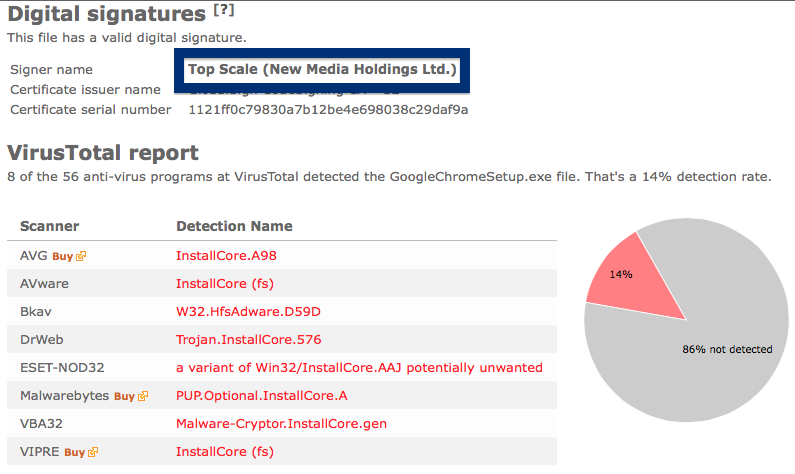This screenshot has height=474, width=795.
Task: Click the Detection Name column header
Action: pyautogui.click(x=234, y=226)
